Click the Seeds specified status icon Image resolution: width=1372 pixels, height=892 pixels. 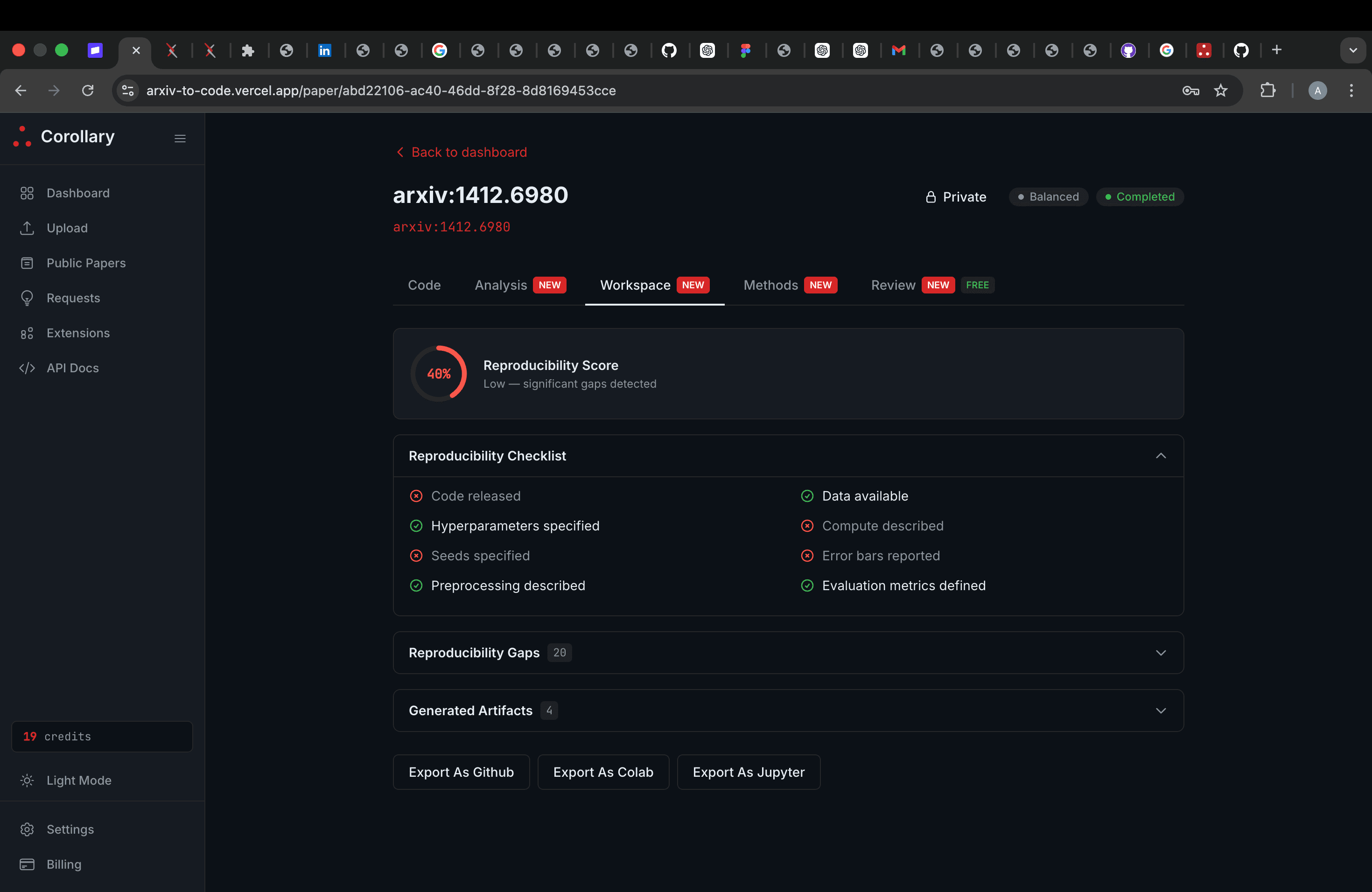pyautogui.click(x=416, y=556)
